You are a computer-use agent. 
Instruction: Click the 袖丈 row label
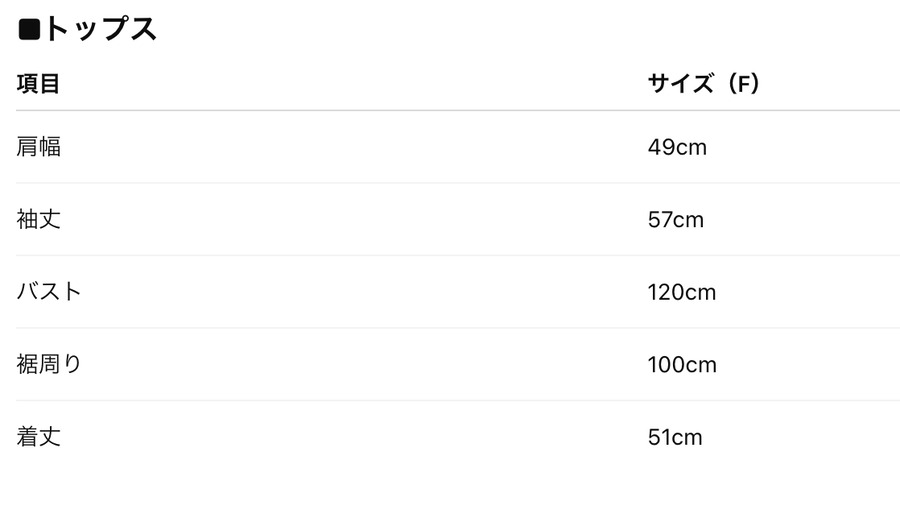(39, 219)
